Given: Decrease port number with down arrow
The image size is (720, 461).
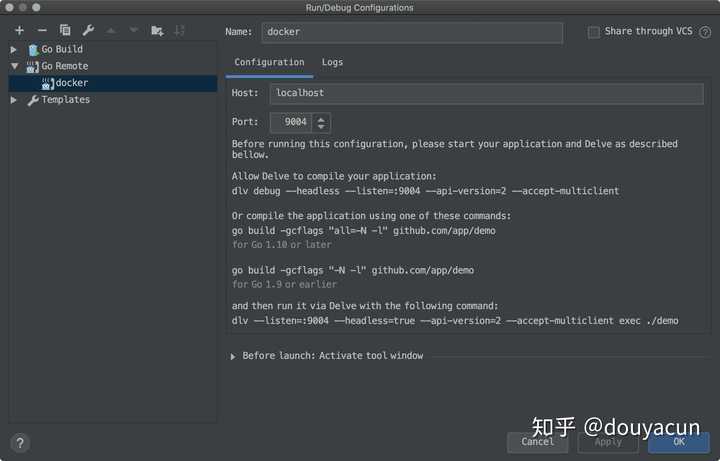Looking at the screenshot, I should pyautogui.click(x=321, y=126).
